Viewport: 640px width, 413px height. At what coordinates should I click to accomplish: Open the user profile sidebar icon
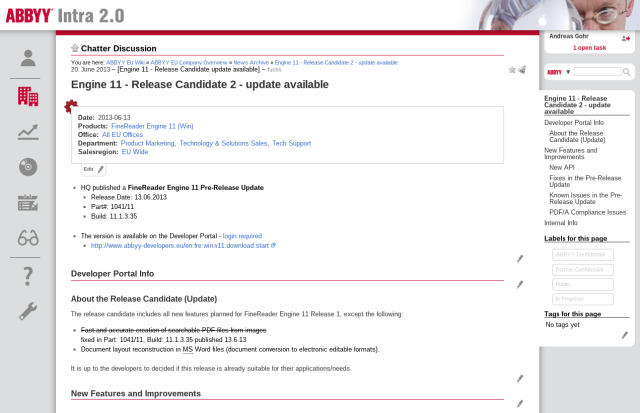pyautogui.click(x=28, y=58)
